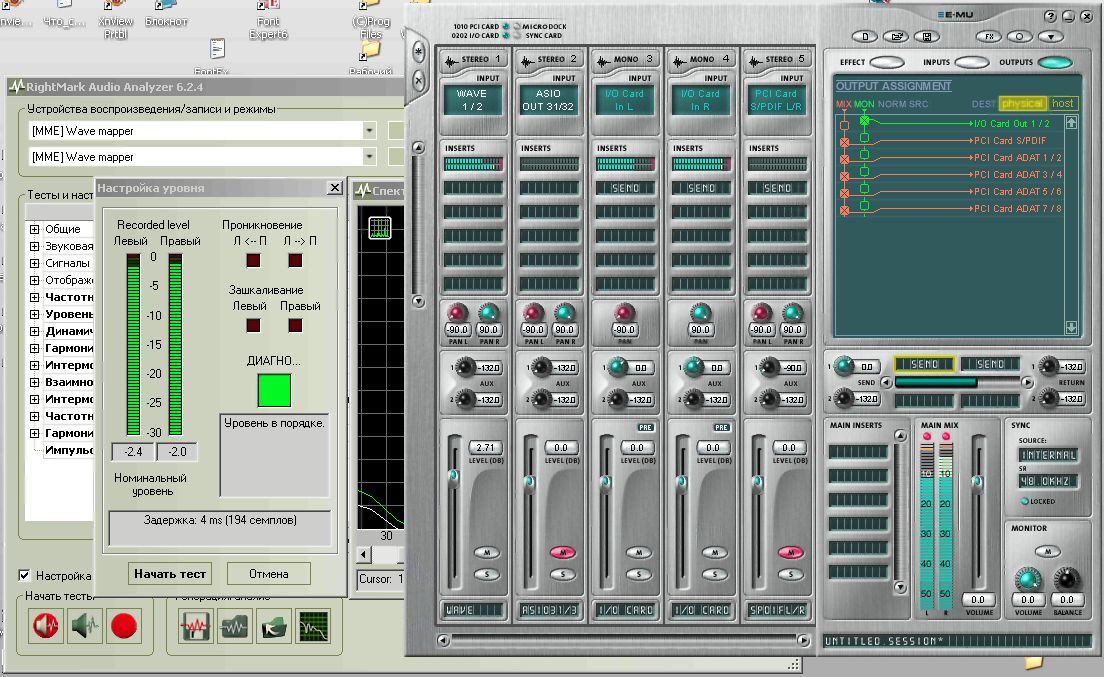Expand the Общие tree node
This screenshot has height=677, width=1104.
tap(34, 229)
